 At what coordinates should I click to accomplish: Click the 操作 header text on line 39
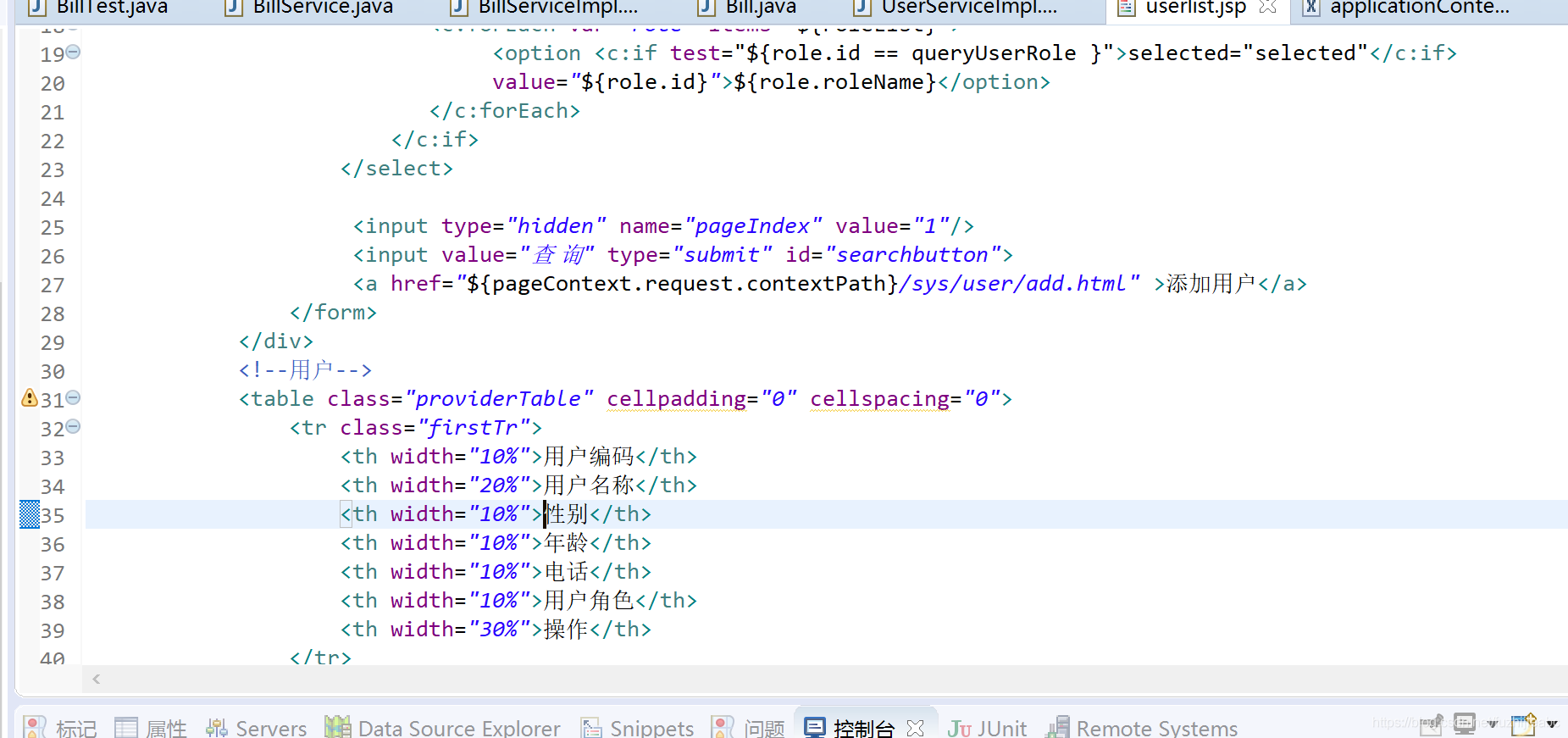pyautogui.click(x=566, y=630)
